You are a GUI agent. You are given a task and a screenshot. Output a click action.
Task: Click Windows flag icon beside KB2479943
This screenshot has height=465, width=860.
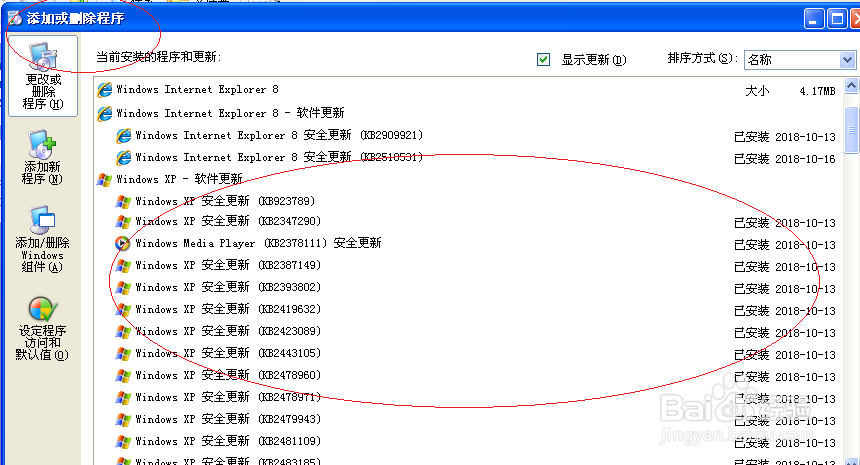[x=123, y=419]
